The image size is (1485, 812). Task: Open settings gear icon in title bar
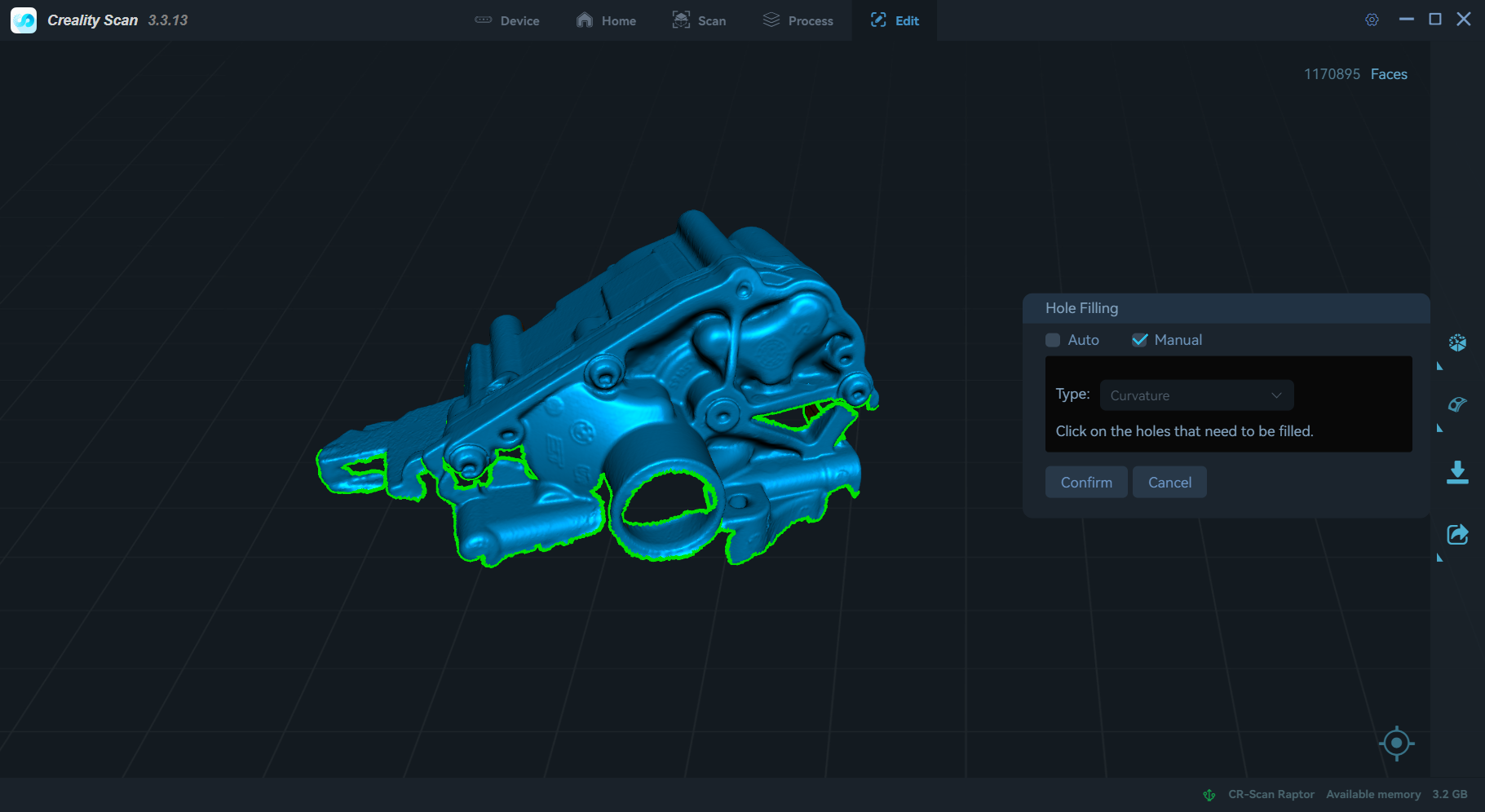[x=1372, y=20]
